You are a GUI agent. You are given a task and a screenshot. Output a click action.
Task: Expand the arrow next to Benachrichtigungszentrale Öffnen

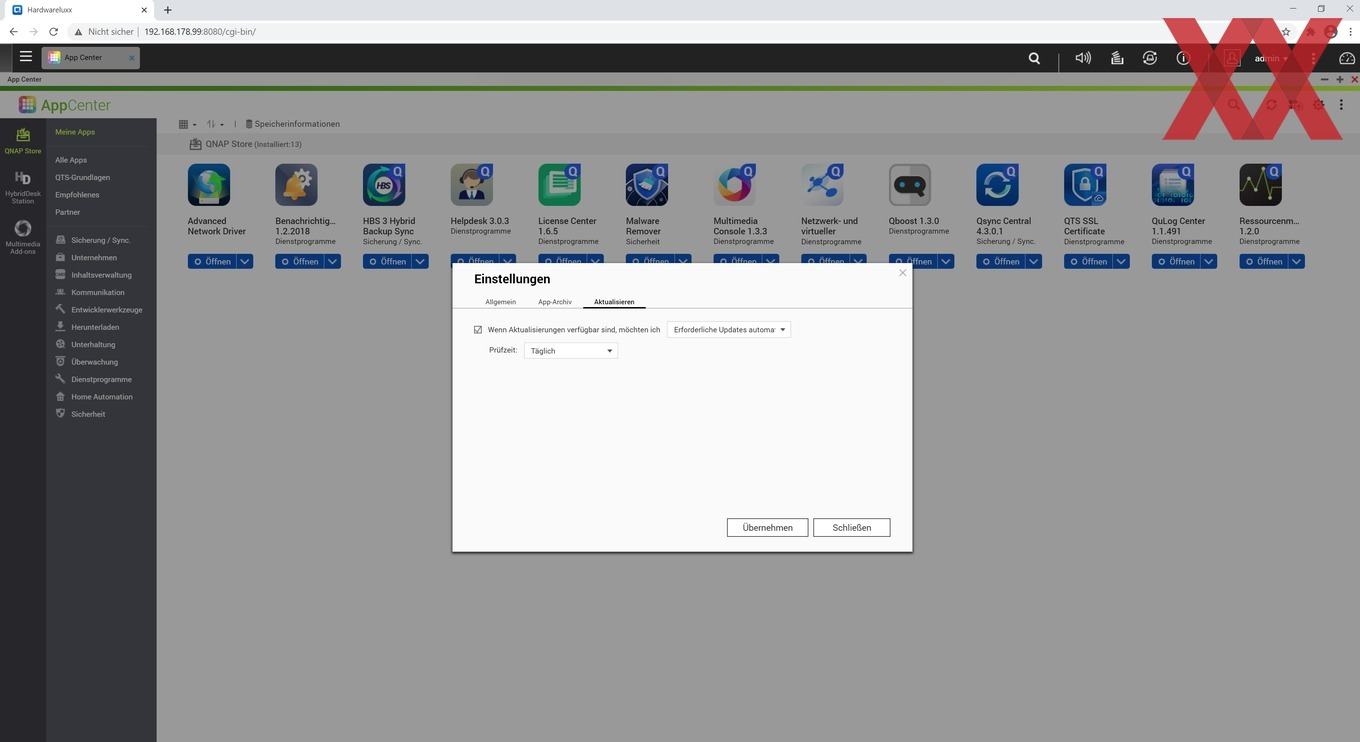pyautogui.click(x=333, y=261)
